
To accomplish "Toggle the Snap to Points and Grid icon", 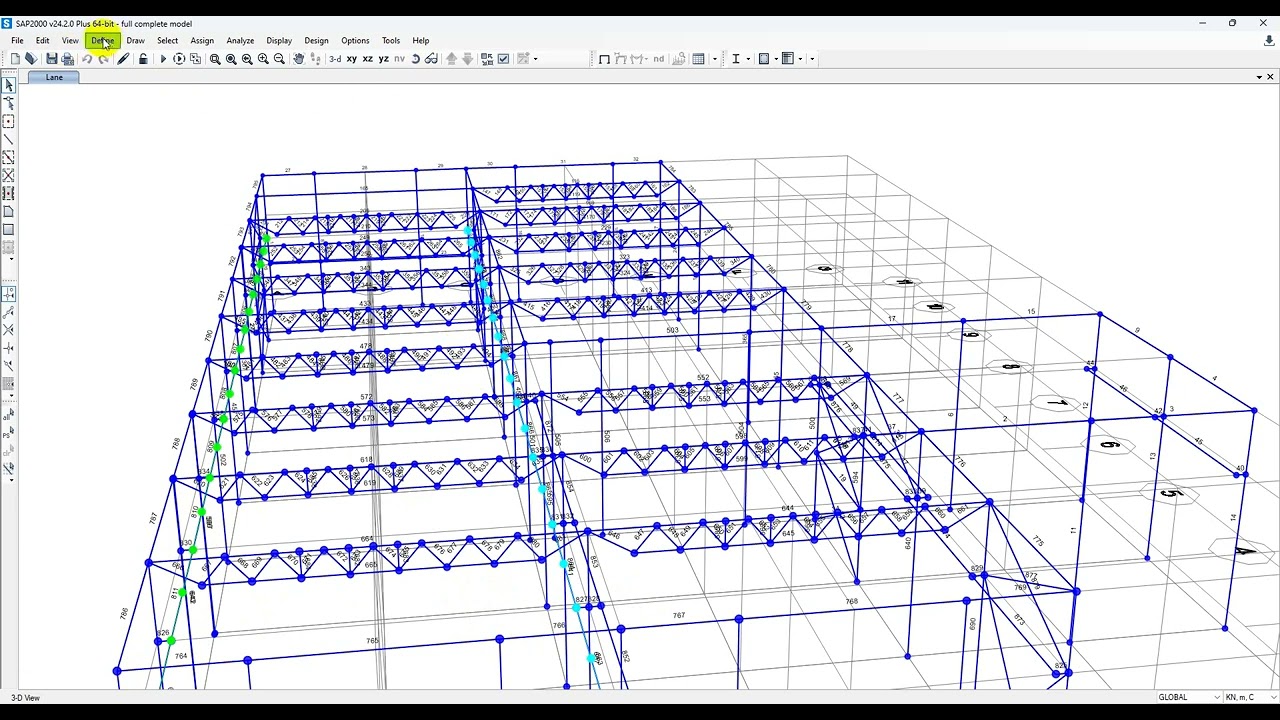I will pos(9,294).
